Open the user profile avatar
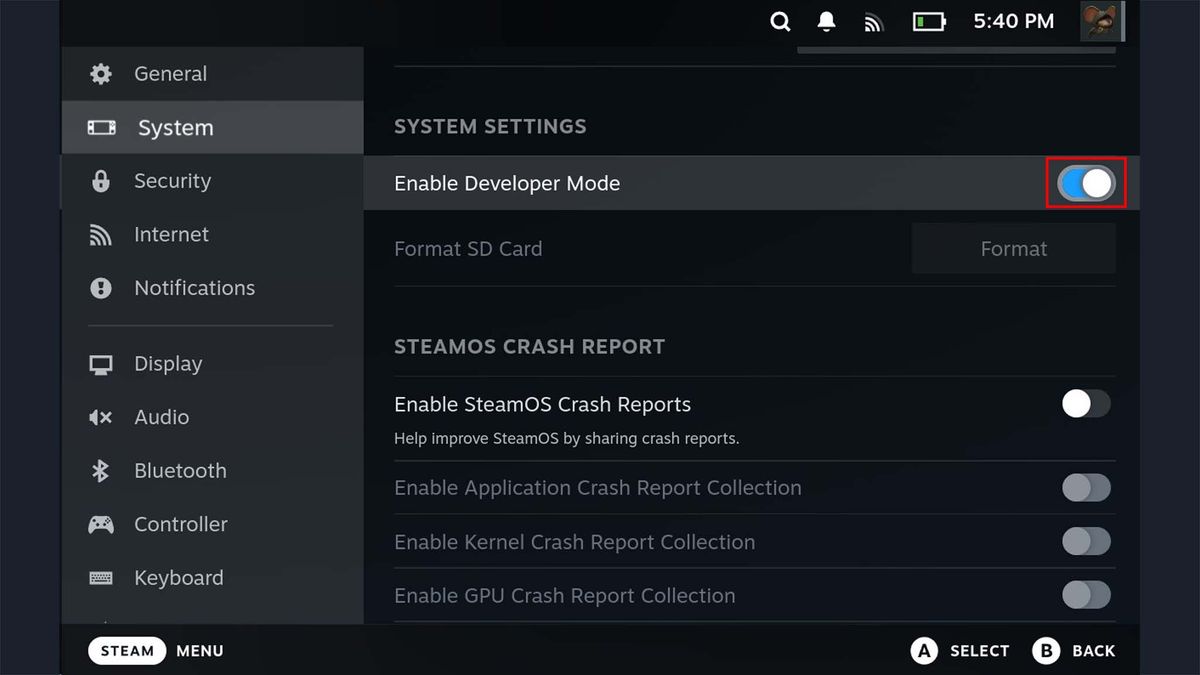 pos(1101,21)
